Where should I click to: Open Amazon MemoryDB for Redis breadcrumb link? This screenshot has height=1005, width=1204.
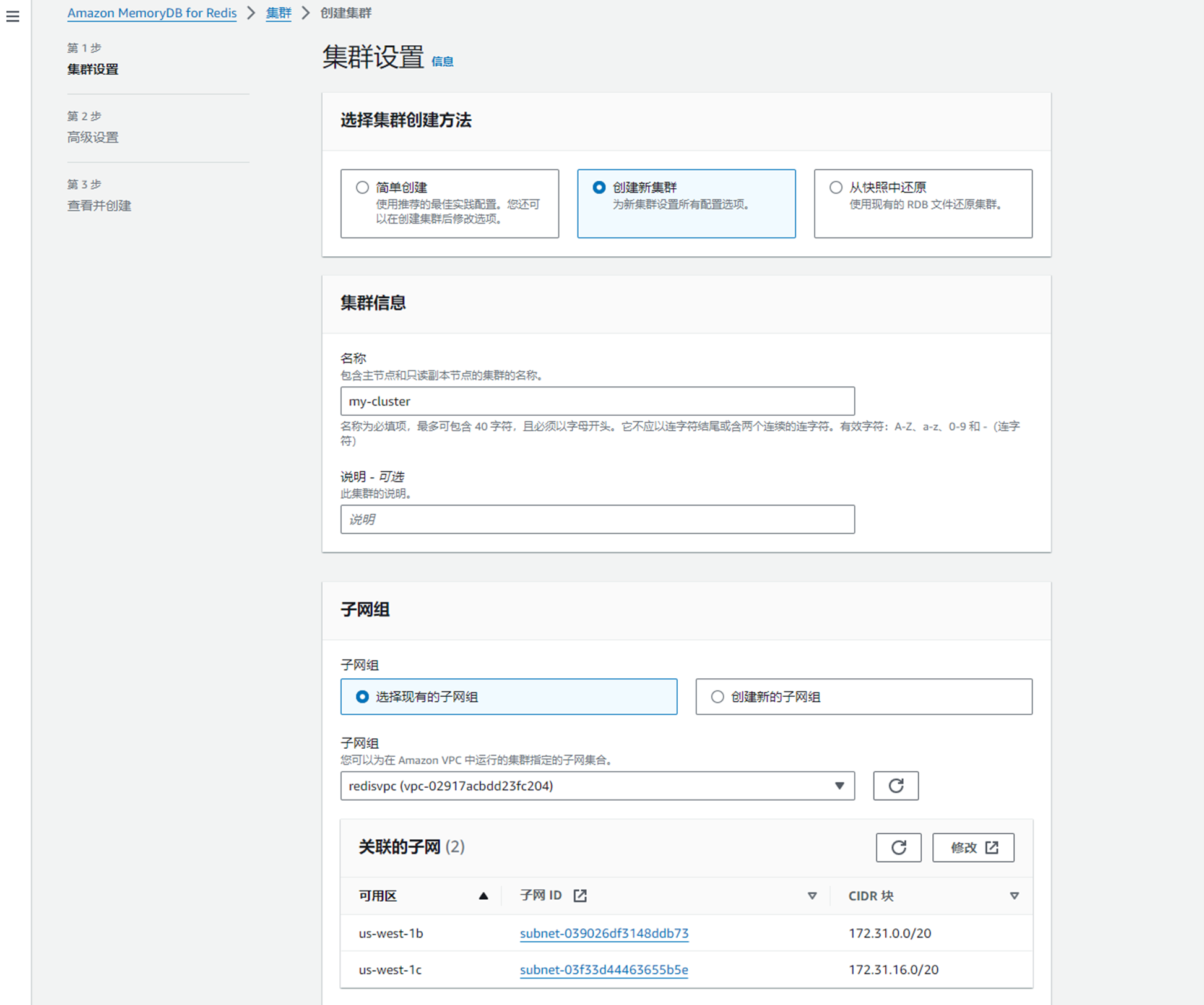pyautogui.click(x=152, y=13)
